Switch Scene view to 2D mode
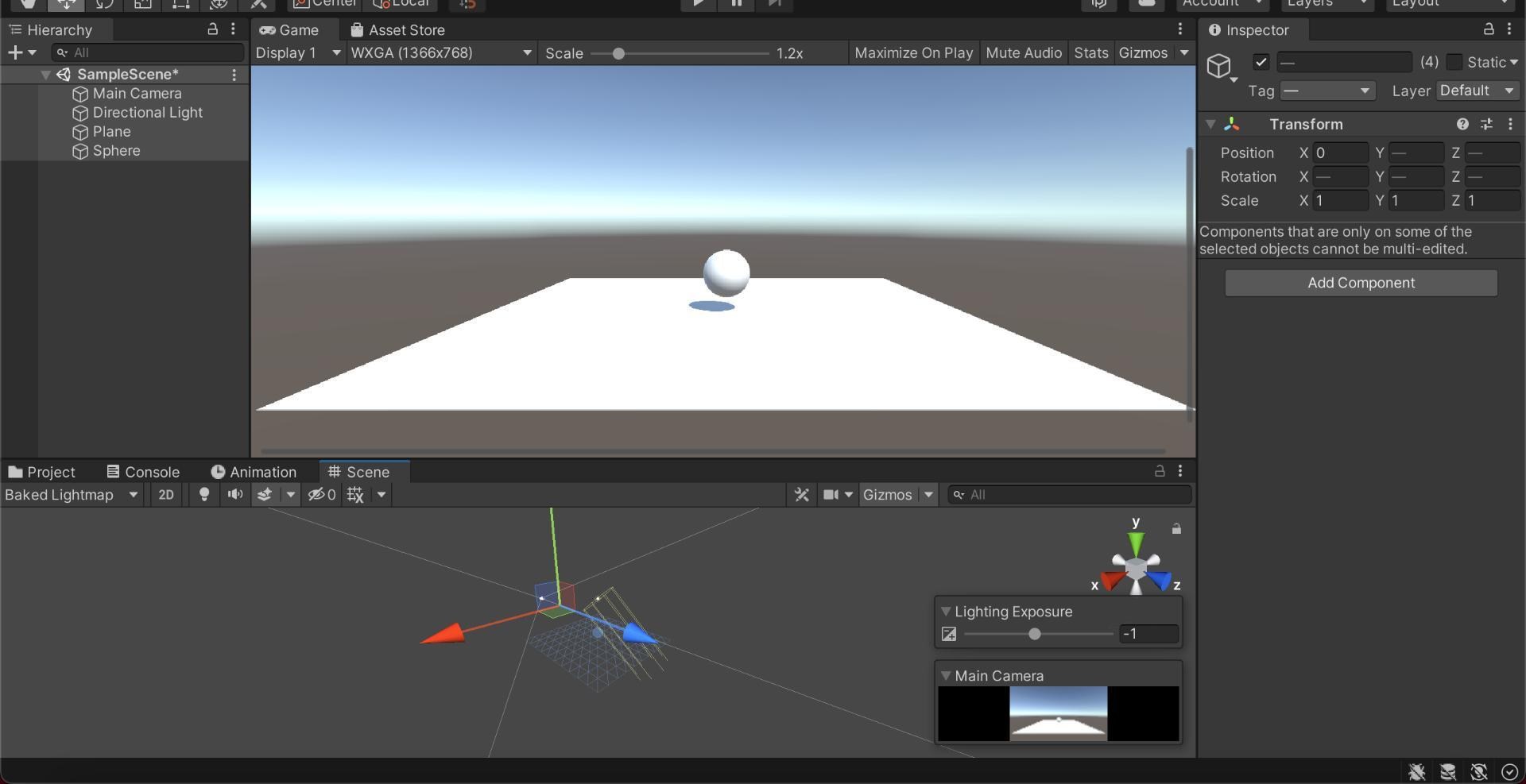This screenshot has width=1526, height=784. 166,494
